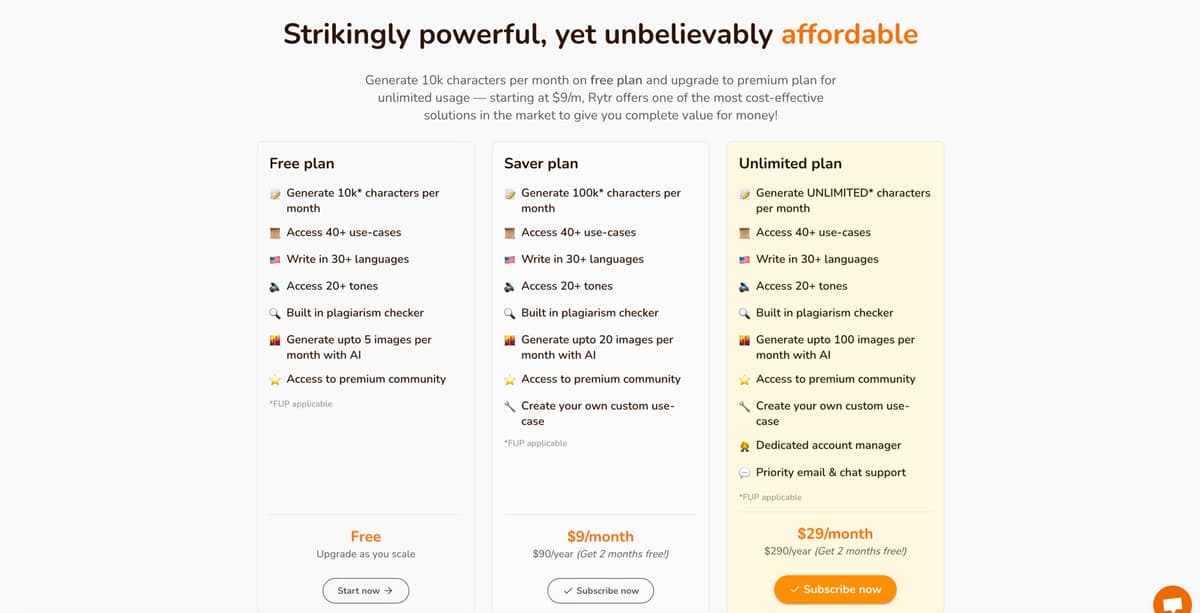Click the use-cases scroll icon in Free plan
1200x613 pixels.
pyautogui.click(x=275, y=233)
